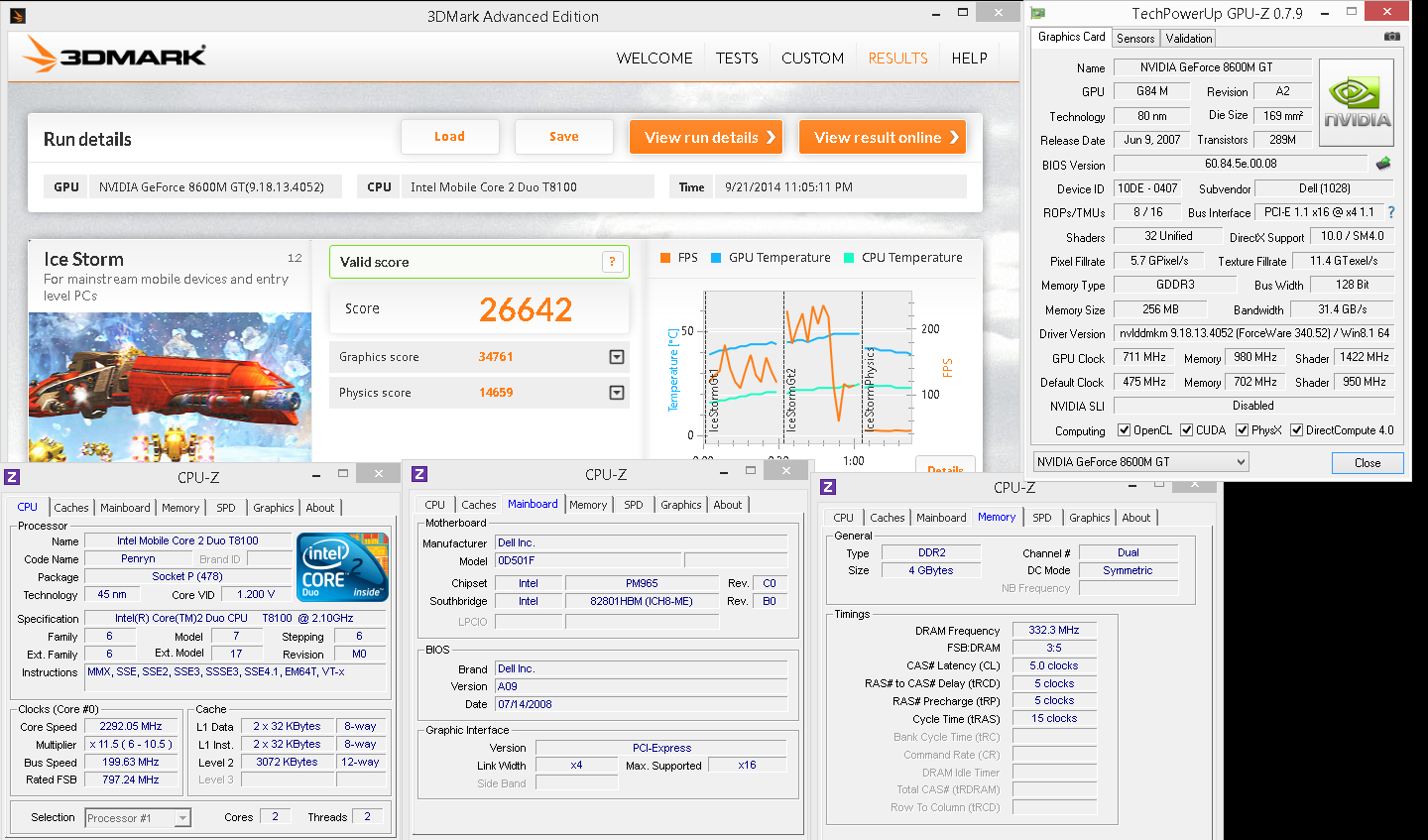
Task: Click the GPU-Z title bar app icon
Action: pos(1038,13)
